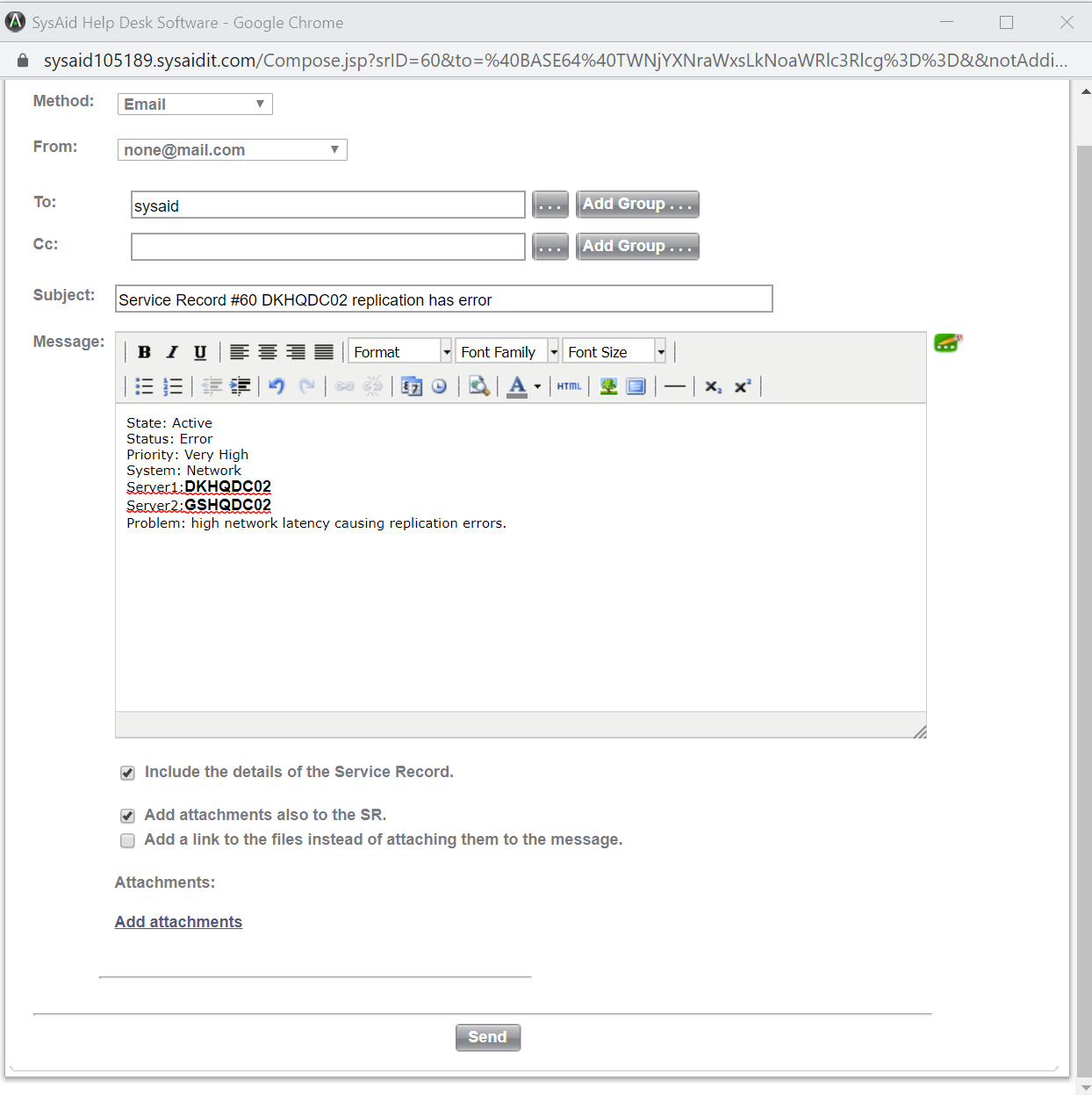Insert an image into message
The image size is (1092, 1095).
tap(608, 385)
